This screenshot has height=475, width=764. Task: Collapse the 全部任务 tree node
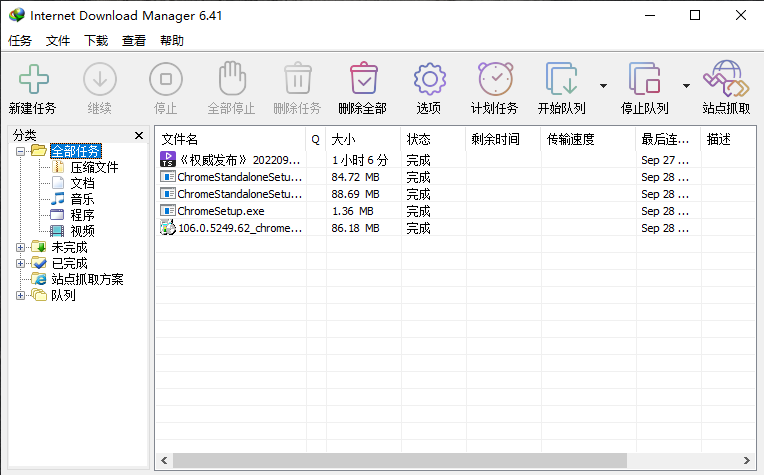[20, 152]
